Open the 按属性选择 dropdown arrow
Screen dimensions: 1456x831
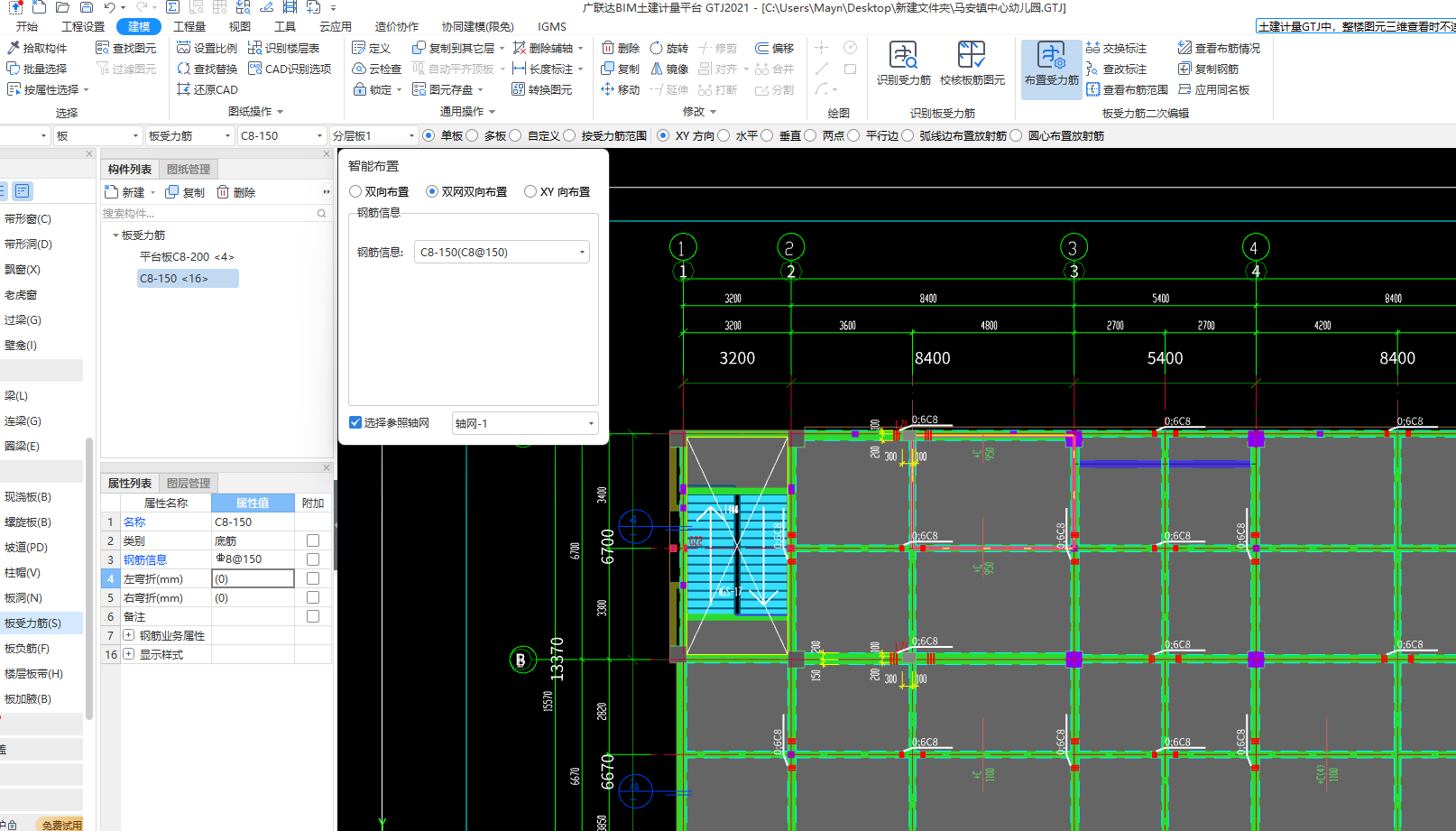(86, 89)
